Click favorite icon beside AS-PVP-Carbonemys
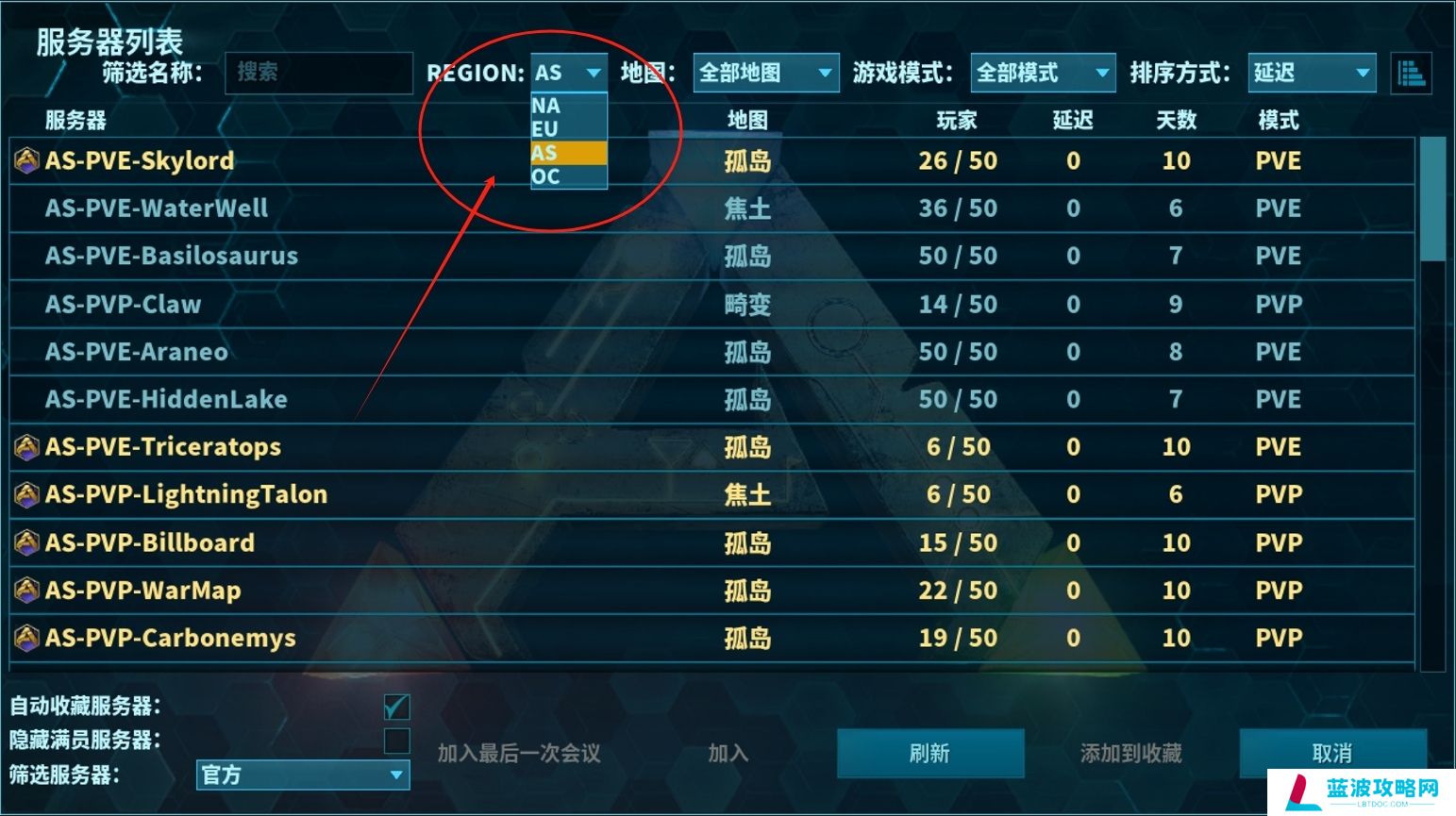The image size is (1456, 816). [26, 638]
